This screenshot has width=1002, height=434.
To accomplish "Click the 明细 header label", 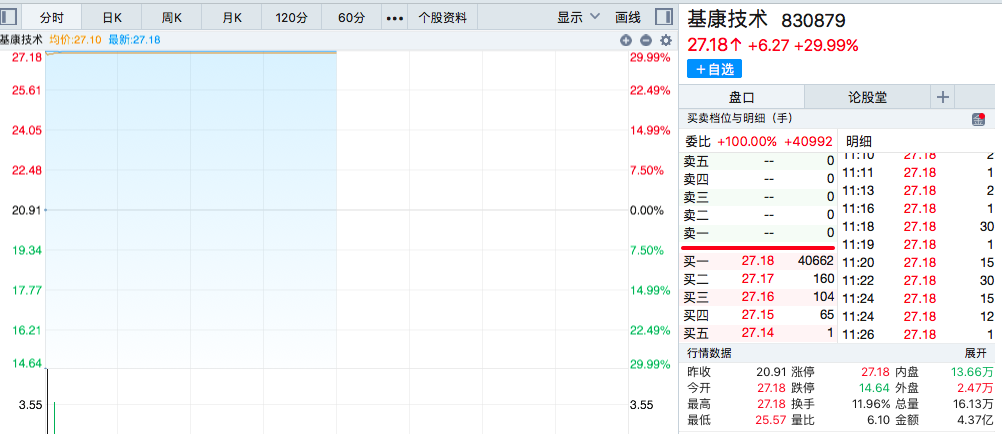I will pos(858,141).
